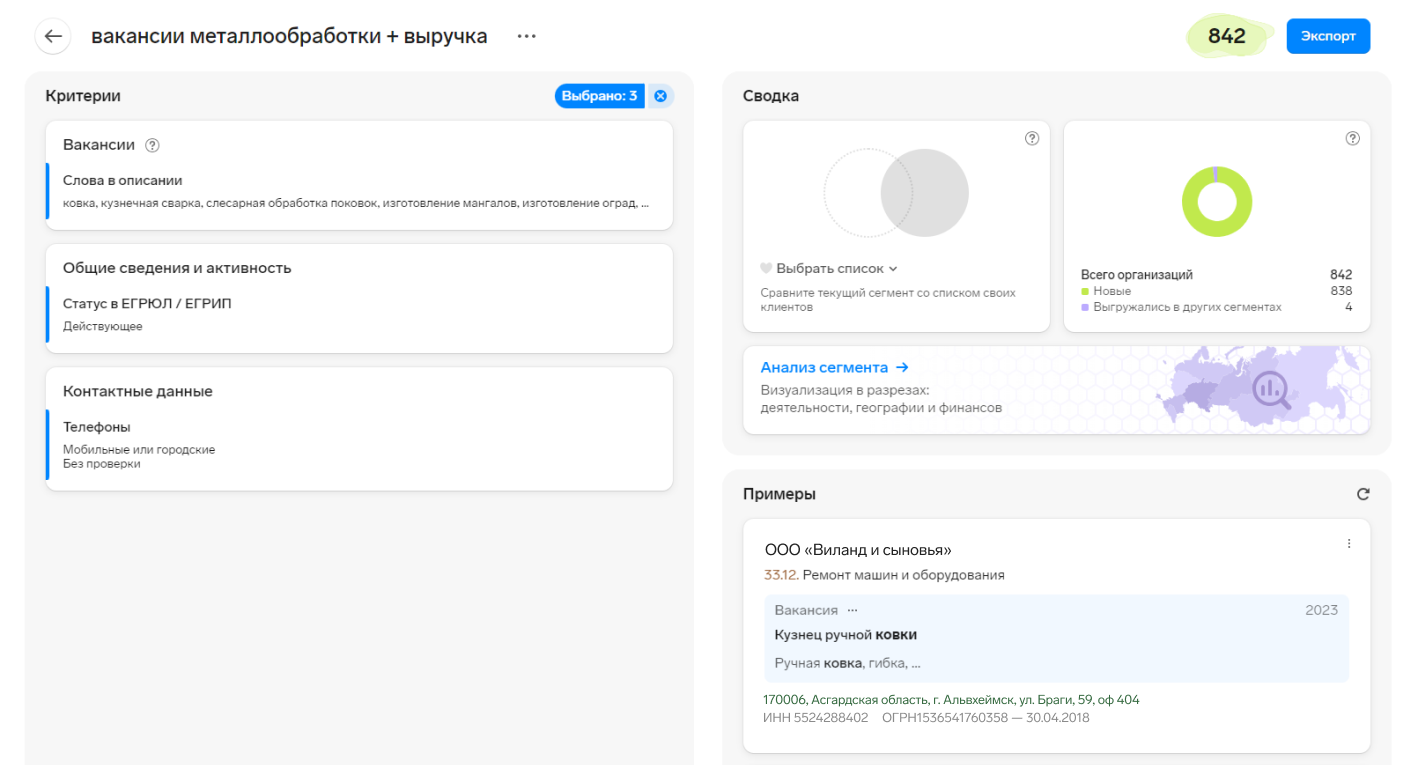Open the Телефоны criterion
Screen dimensions: 1418x765
pos(359,445)
